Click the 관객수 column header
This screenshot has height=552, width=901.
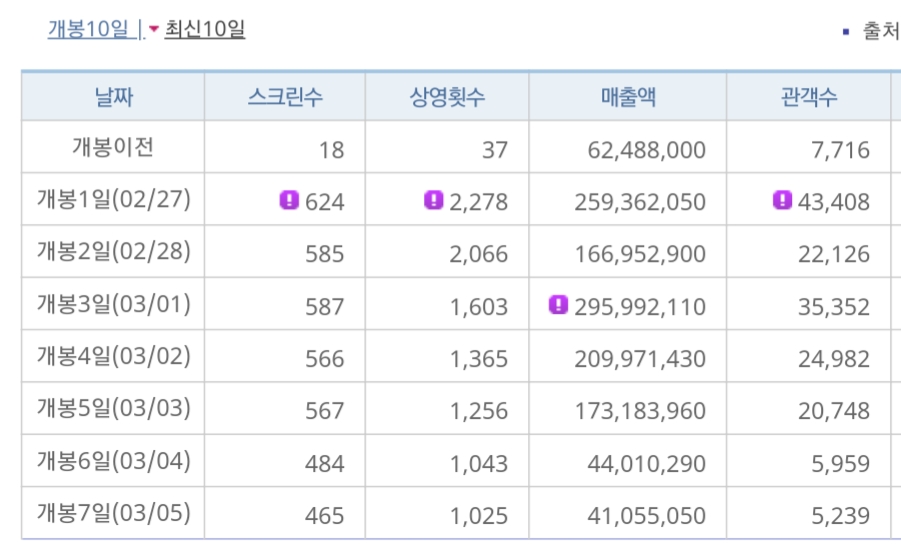[808, 97]
